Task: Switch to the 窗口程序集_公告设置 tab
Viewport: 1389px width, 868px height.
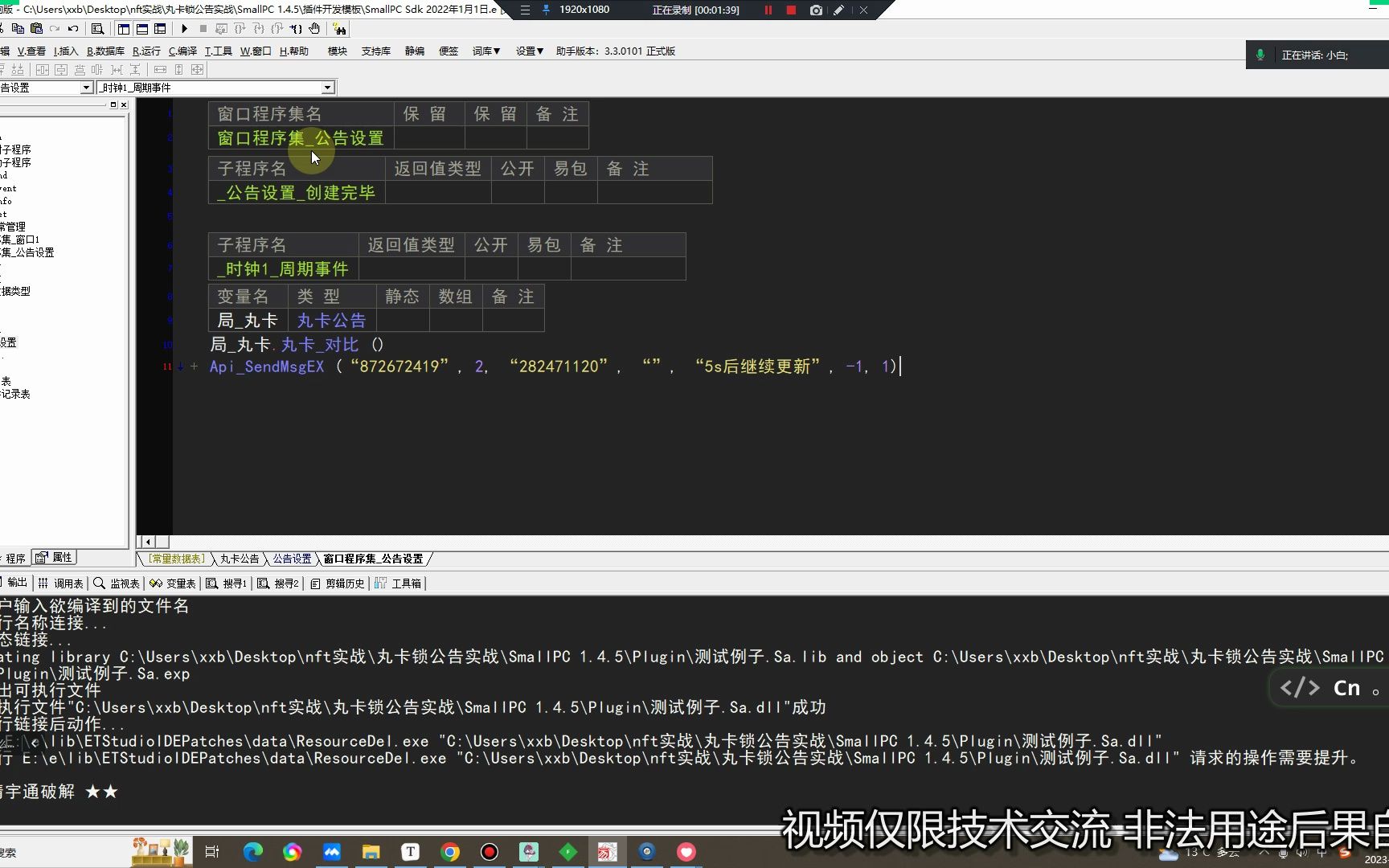Action: point(373,559)
